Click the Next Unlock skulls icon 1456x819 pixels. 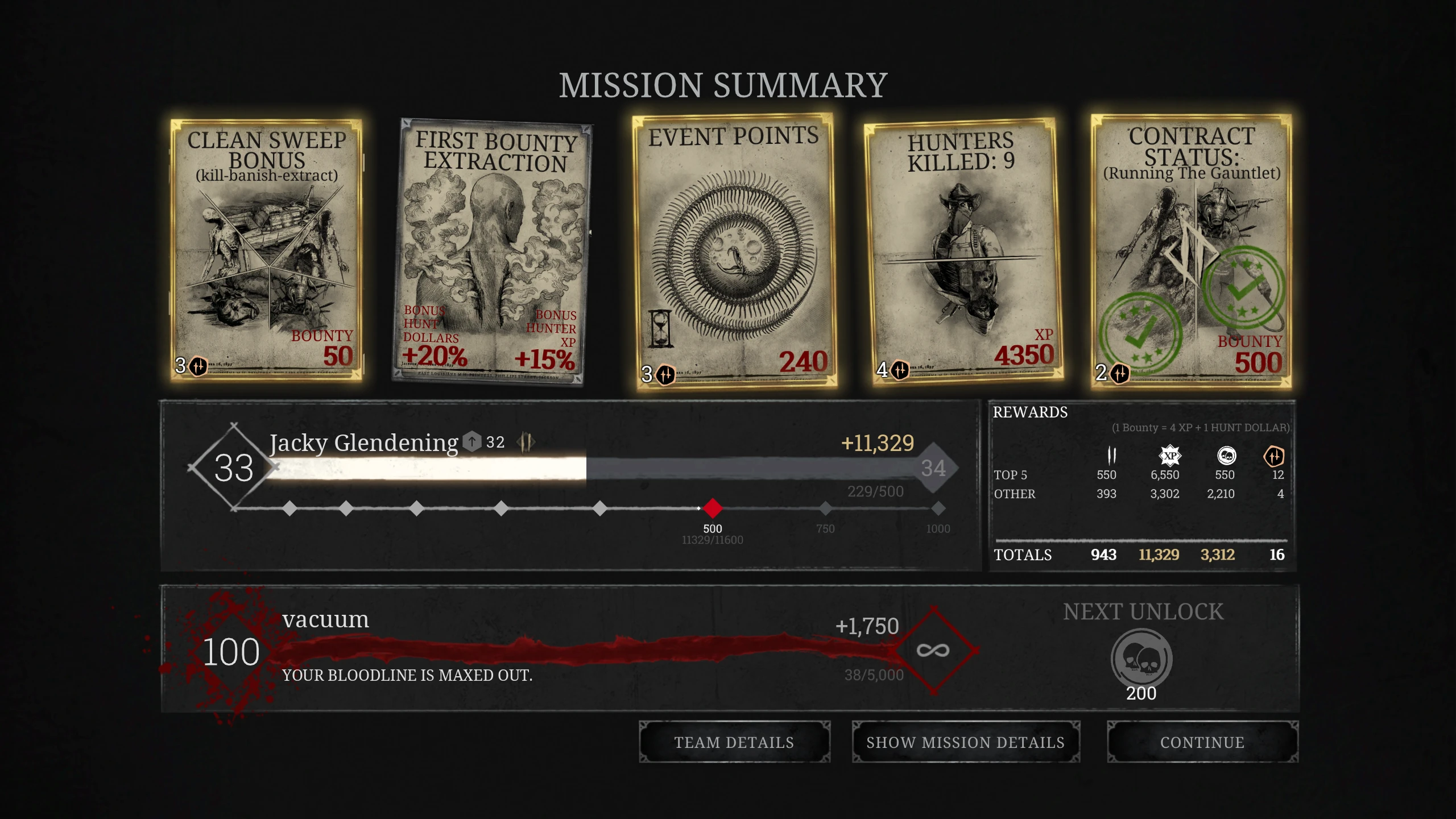[x=1141, y=660]
